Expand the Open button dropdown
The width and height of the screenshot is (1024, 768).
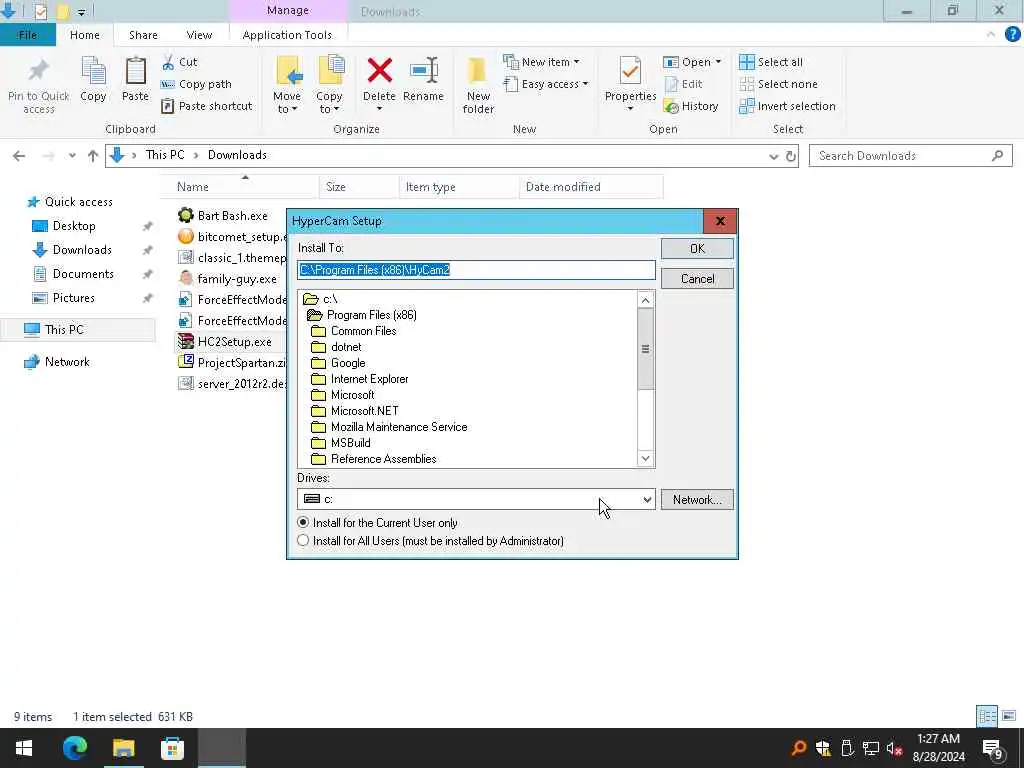click(x=718, y=62)
